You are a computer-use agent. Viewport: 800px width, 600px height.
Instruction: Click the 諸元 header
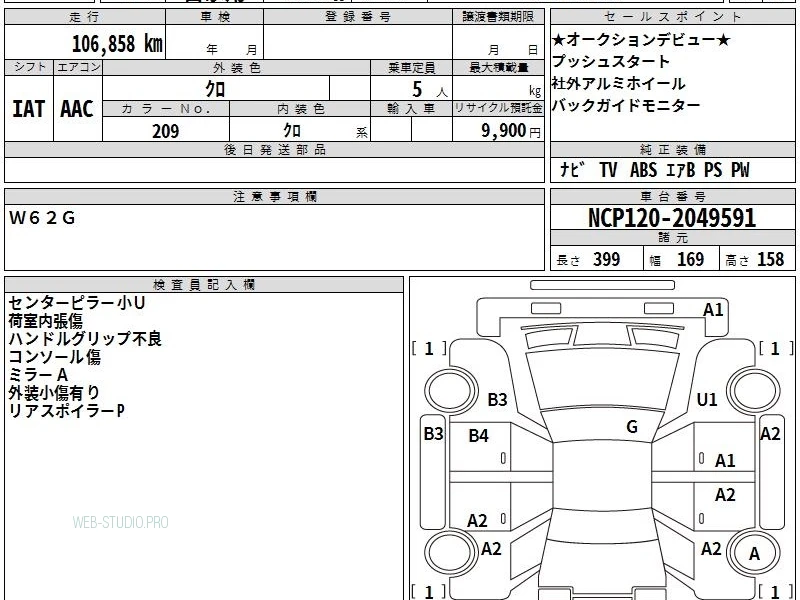pyautogui.click(x=672, y=238)
